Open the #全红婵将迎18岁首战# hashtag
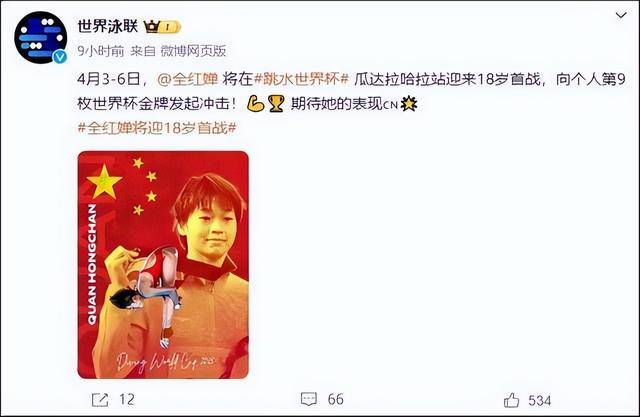This screenshot has width=640, height=417. (x=157, y=128)
